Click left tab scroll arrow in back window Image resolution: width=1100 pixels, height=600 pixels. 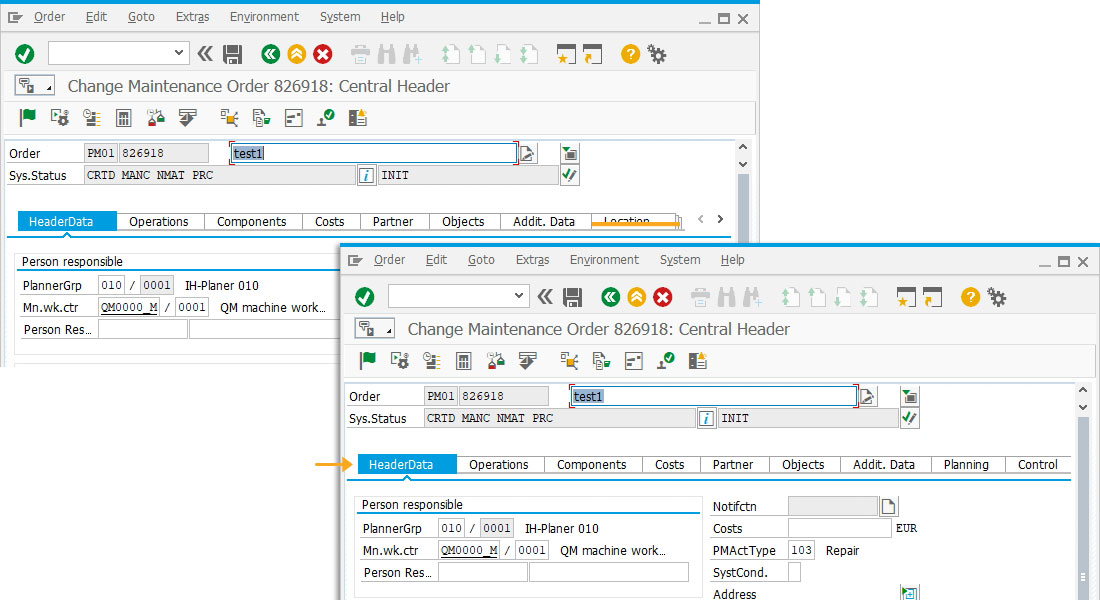700,220
